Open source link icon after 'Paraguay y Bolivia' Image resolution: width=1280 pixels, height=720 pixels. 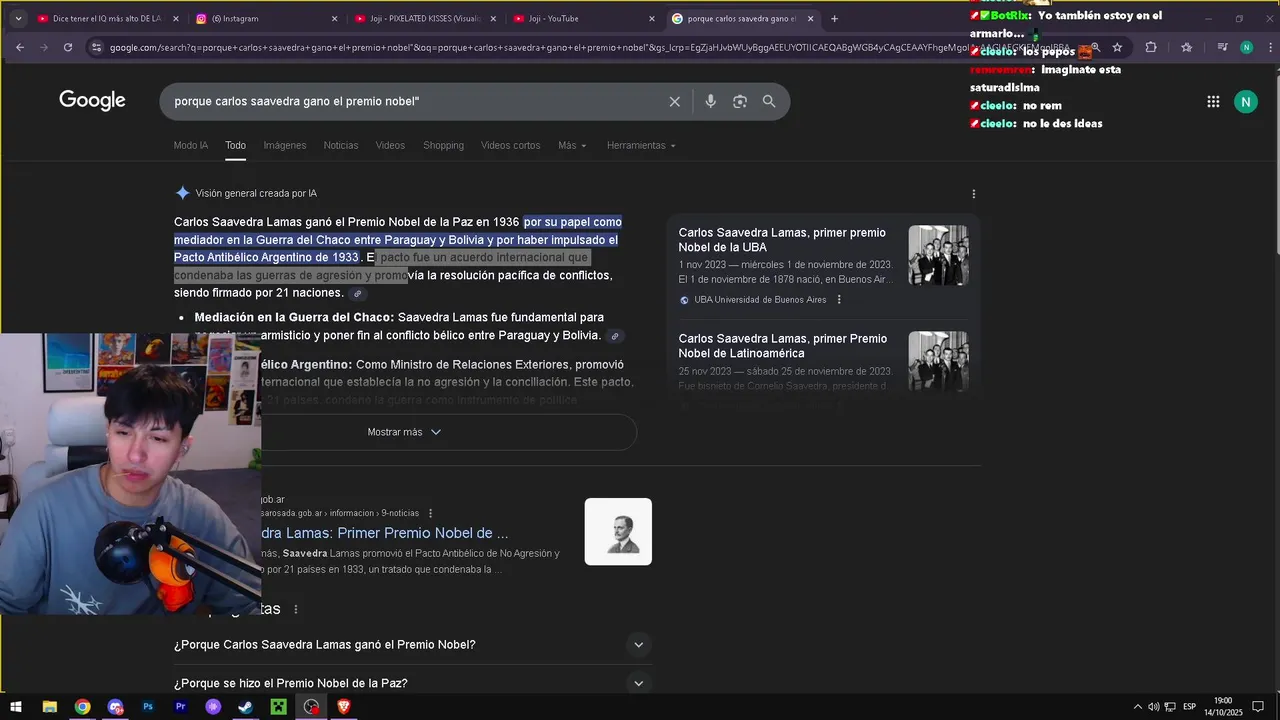tap(616, 336)
